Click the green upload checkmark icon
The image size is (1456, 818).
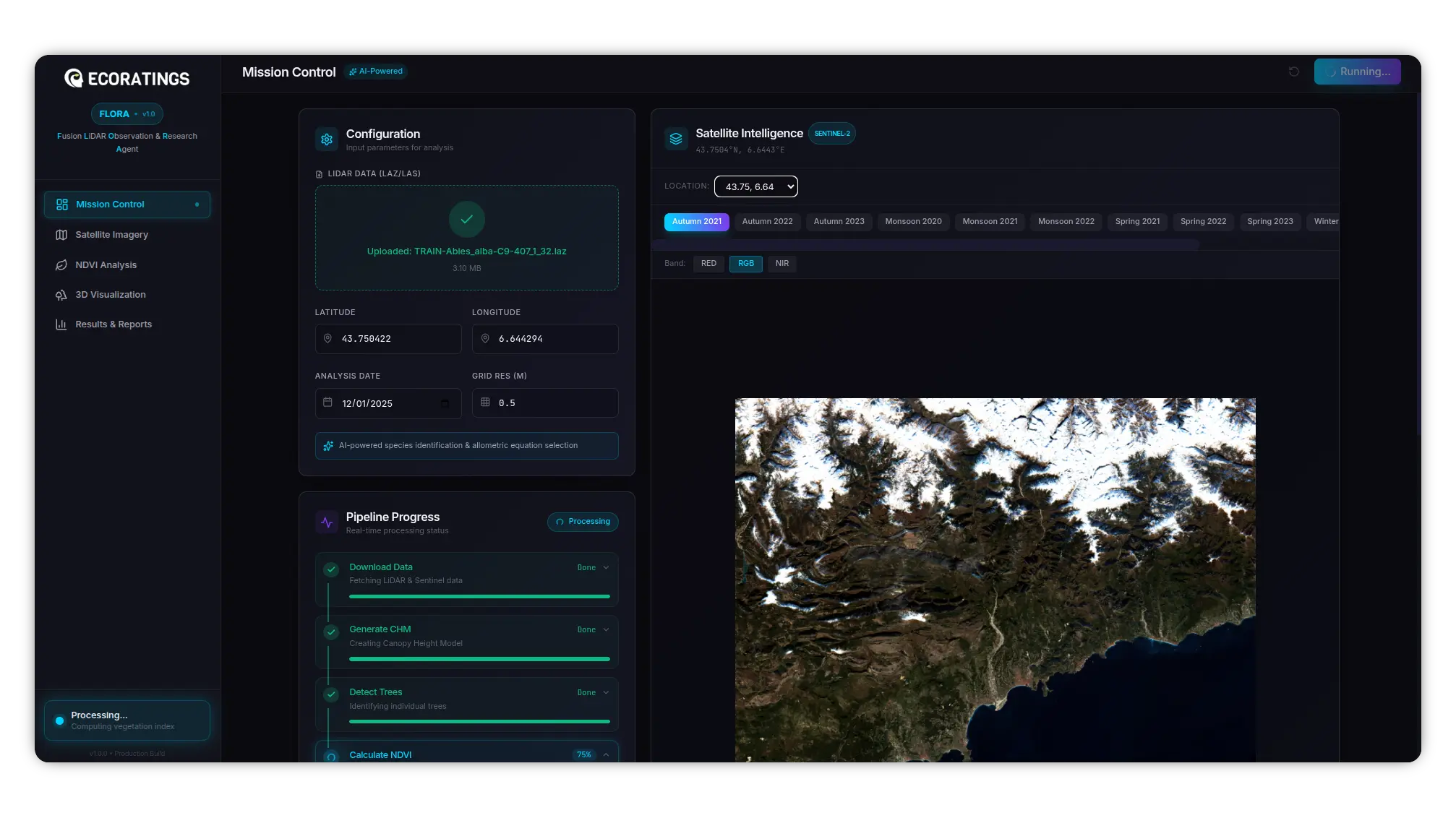pyautogui.click(x=466, y=219)
